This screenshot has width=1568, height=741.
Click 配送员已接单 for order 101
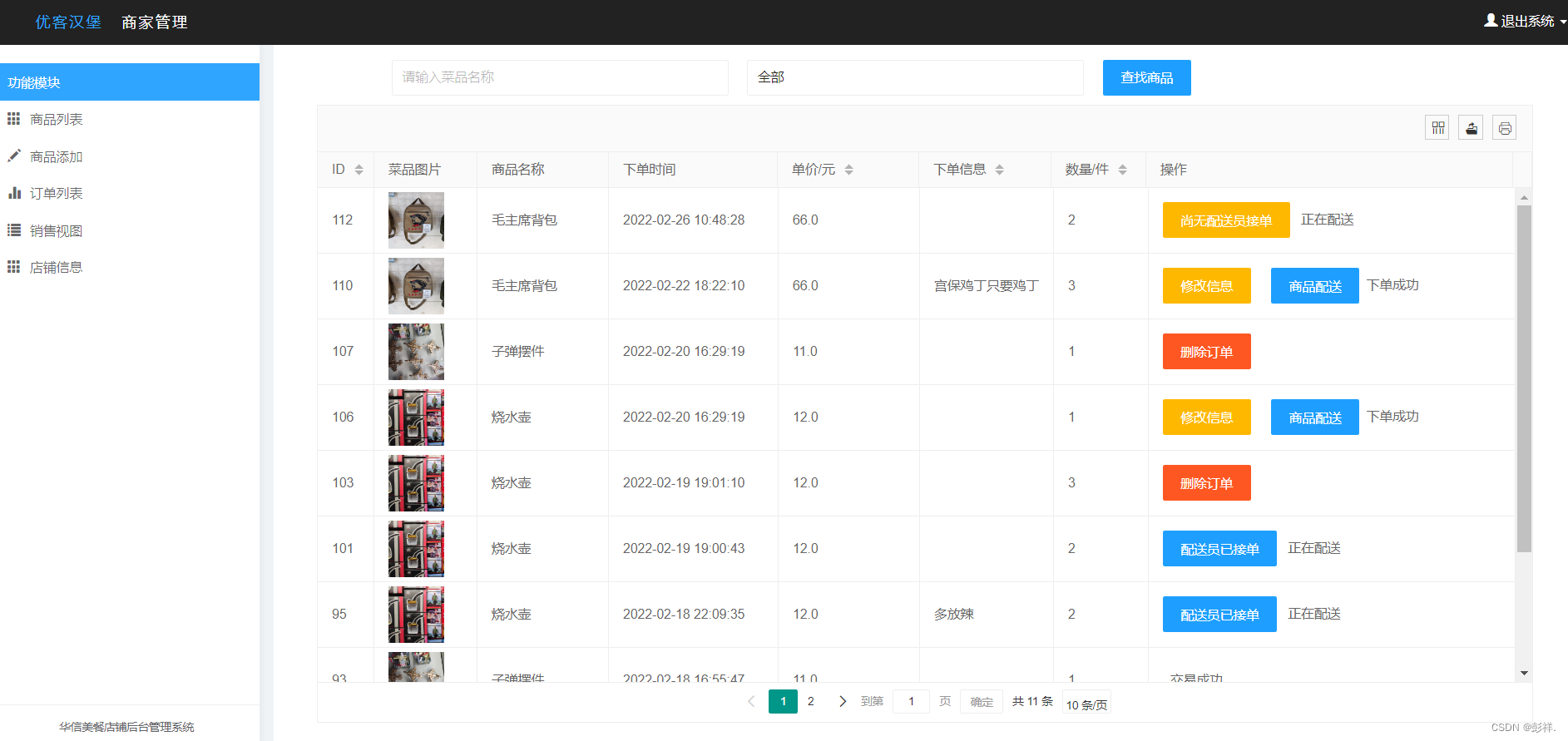point(1219,549)
